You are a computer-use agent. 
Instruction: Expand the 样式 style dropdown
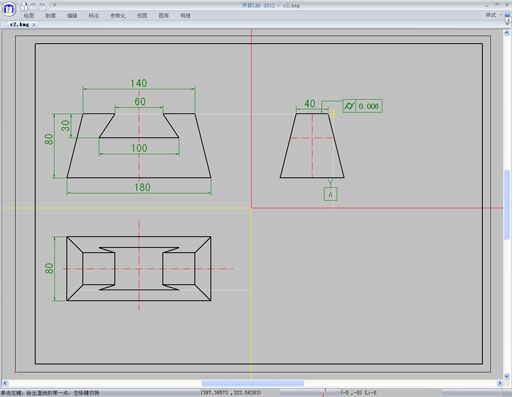click(493, 15)
